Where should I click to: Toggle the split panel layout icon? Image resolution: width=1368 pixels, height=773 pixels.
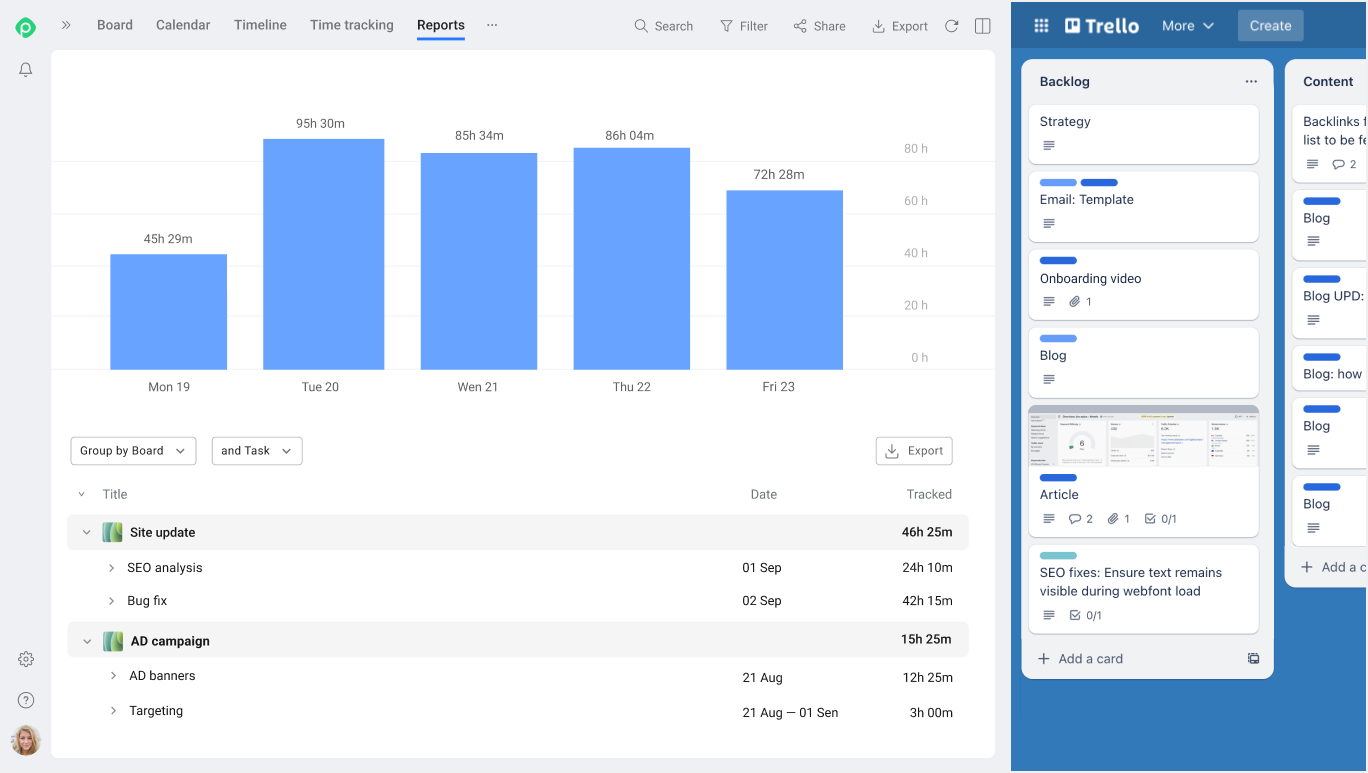tap(982, 26)
